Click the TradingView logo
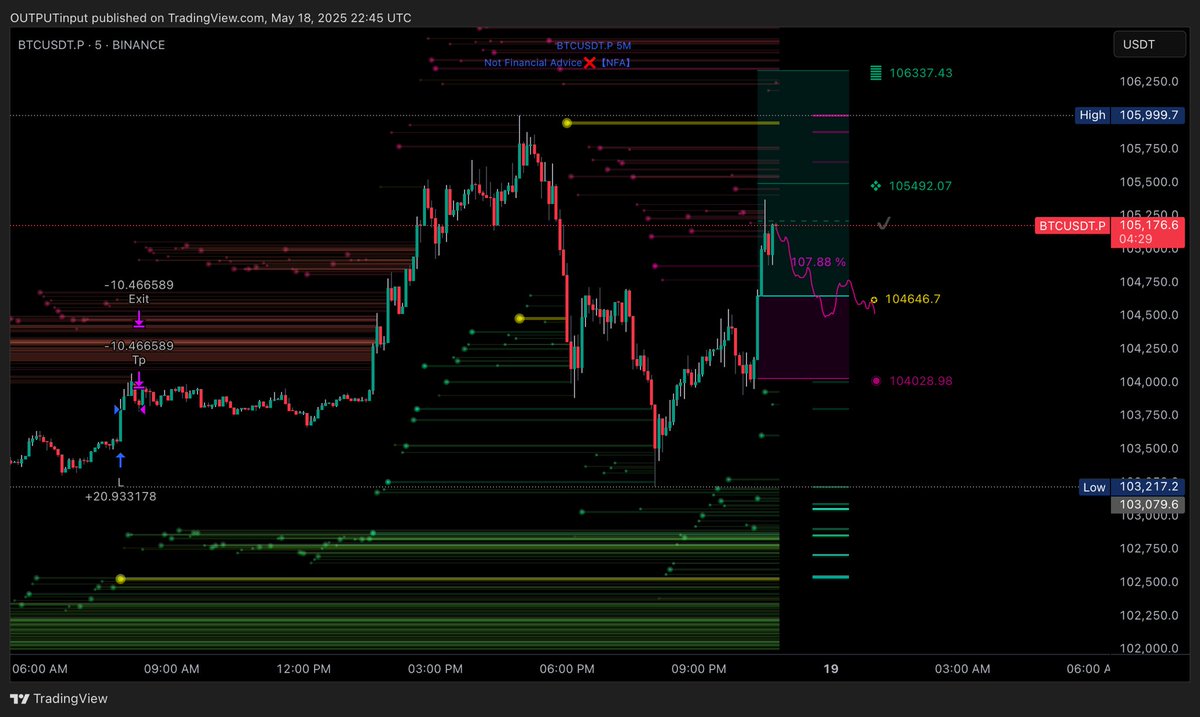Viewport: 1200px width, 717px height. [59, 699]
